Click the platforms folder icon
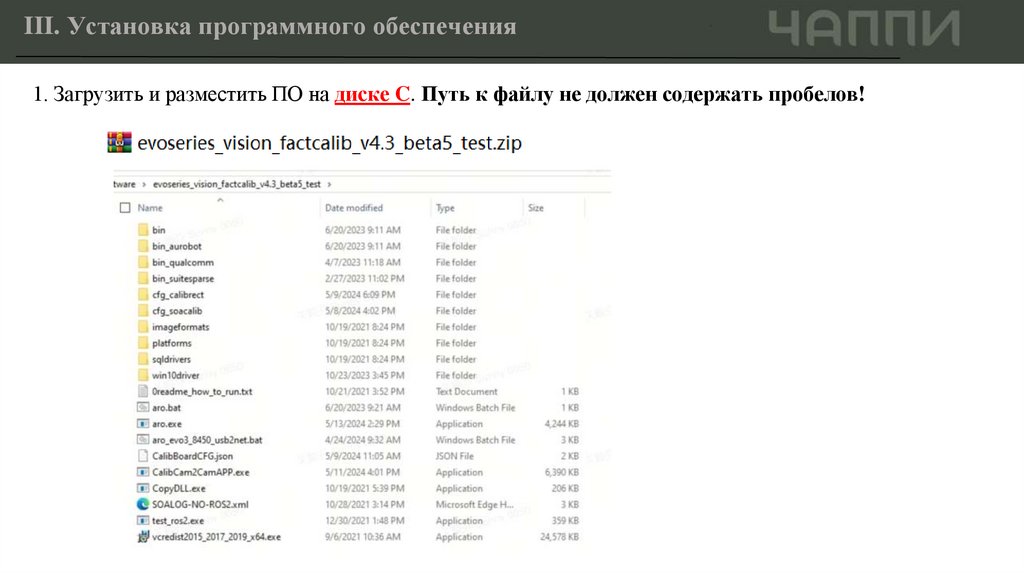1024x574 pixels. click(143, 343)
